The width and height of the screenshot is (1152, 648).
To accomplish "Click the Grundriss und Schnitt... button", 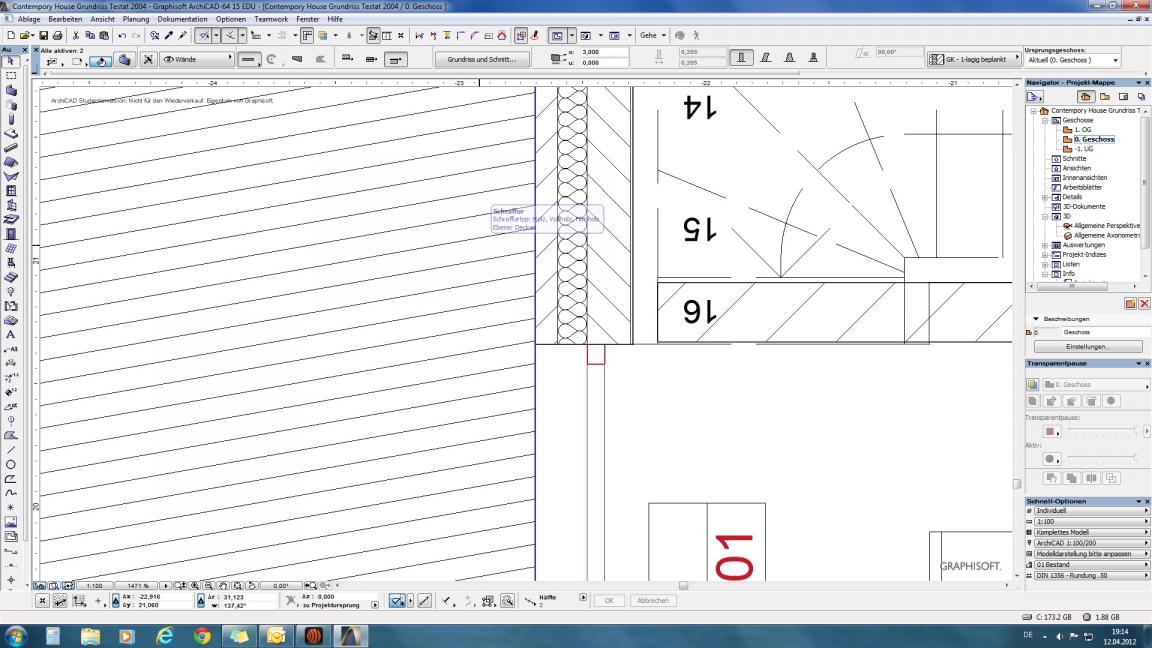I will 482,60.
